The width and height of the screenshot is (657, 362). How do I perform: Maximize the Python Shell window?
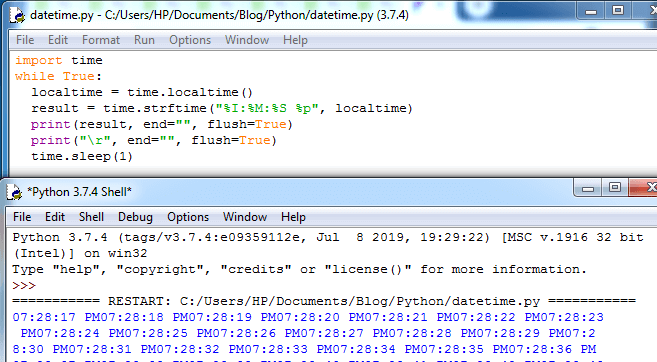tap(615, 188)
